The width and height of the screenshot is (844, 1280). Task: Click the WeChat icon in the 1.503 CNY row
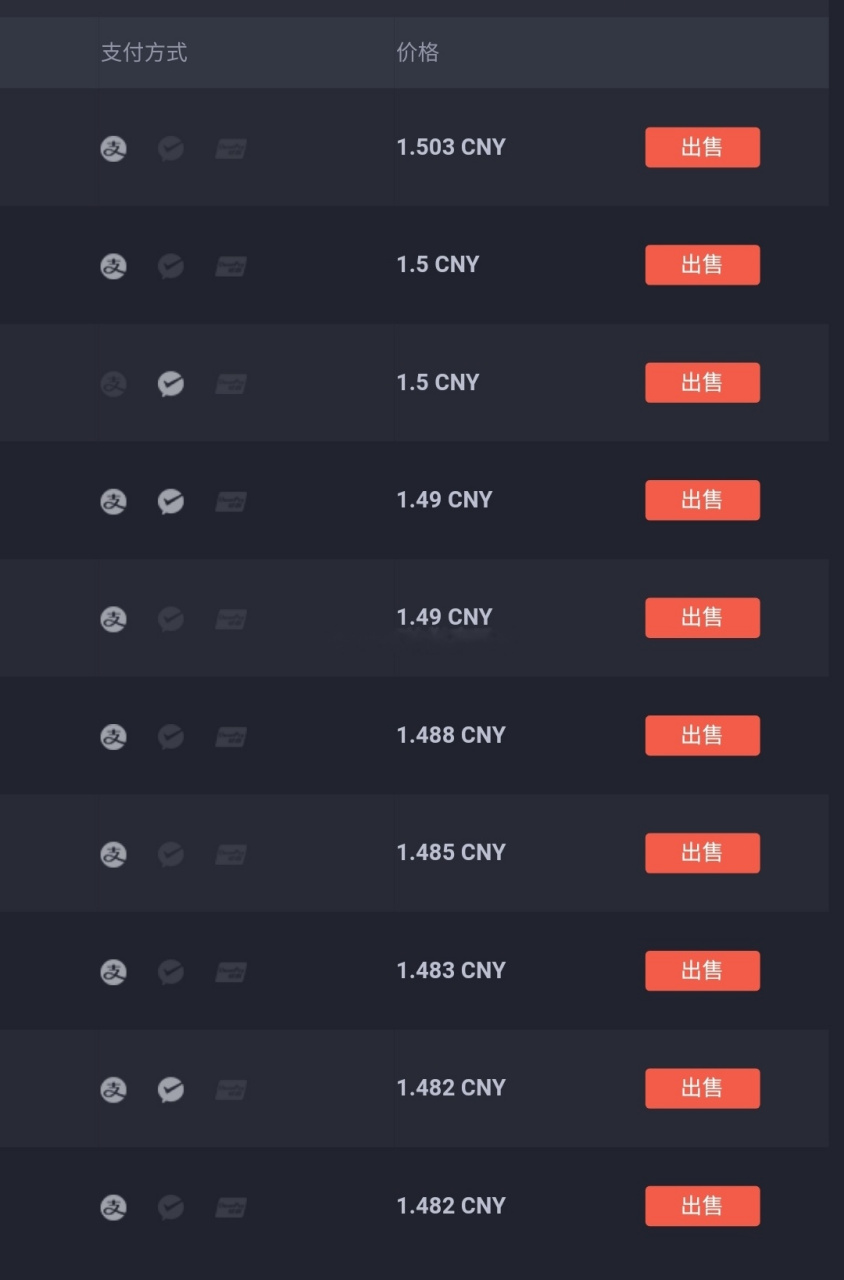click(171, 149)
